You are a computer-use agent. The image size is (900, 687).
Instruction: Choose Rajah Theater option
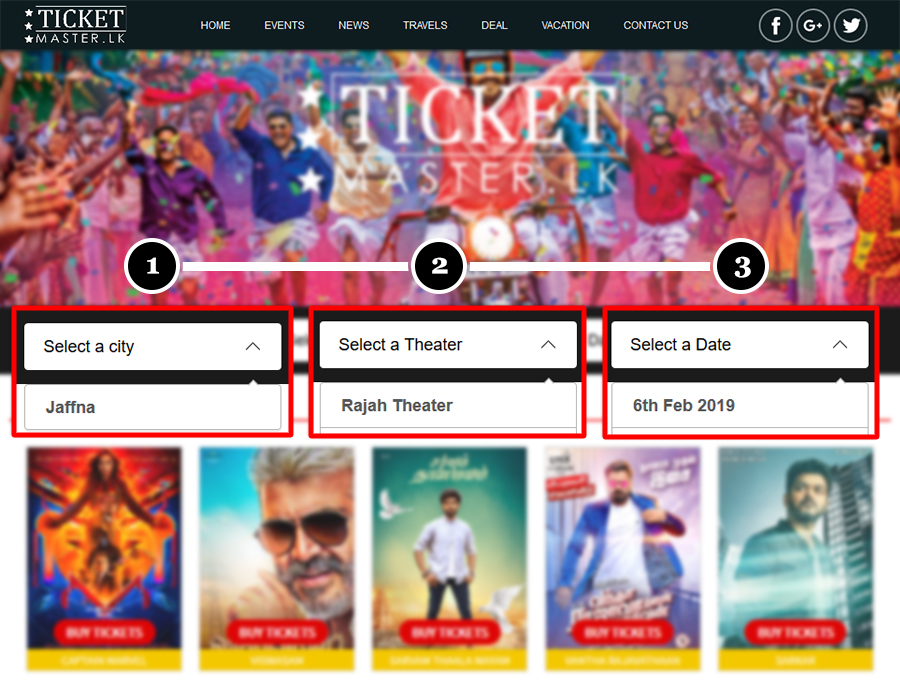pos(448,405)
